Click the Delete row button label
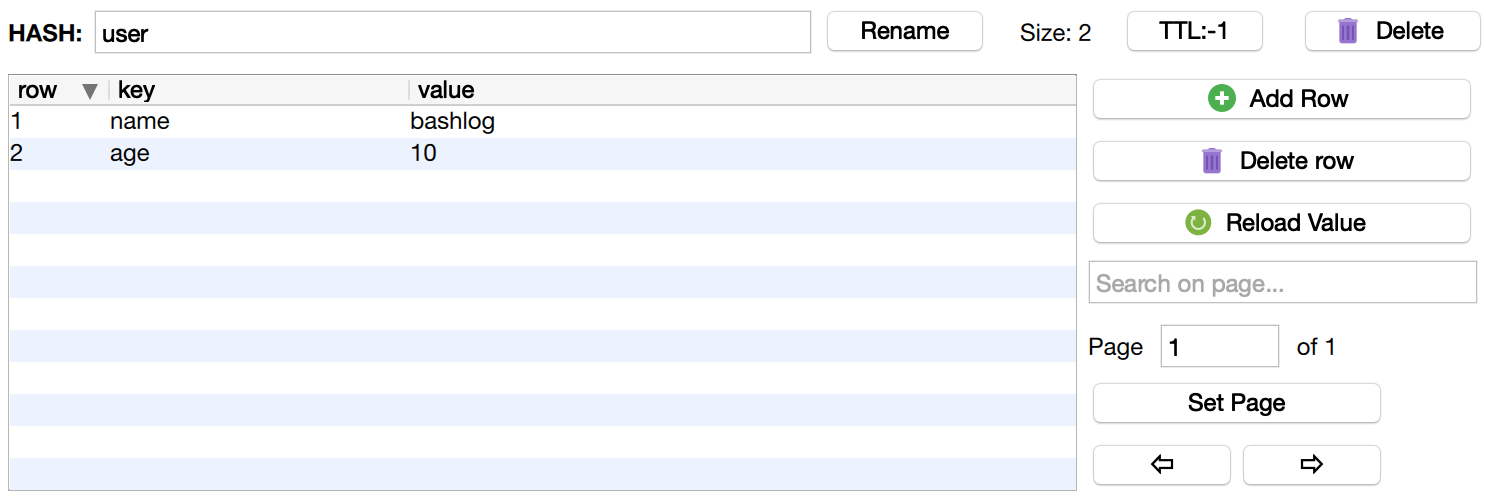 pyautogui.click(x=1296, y=161)
